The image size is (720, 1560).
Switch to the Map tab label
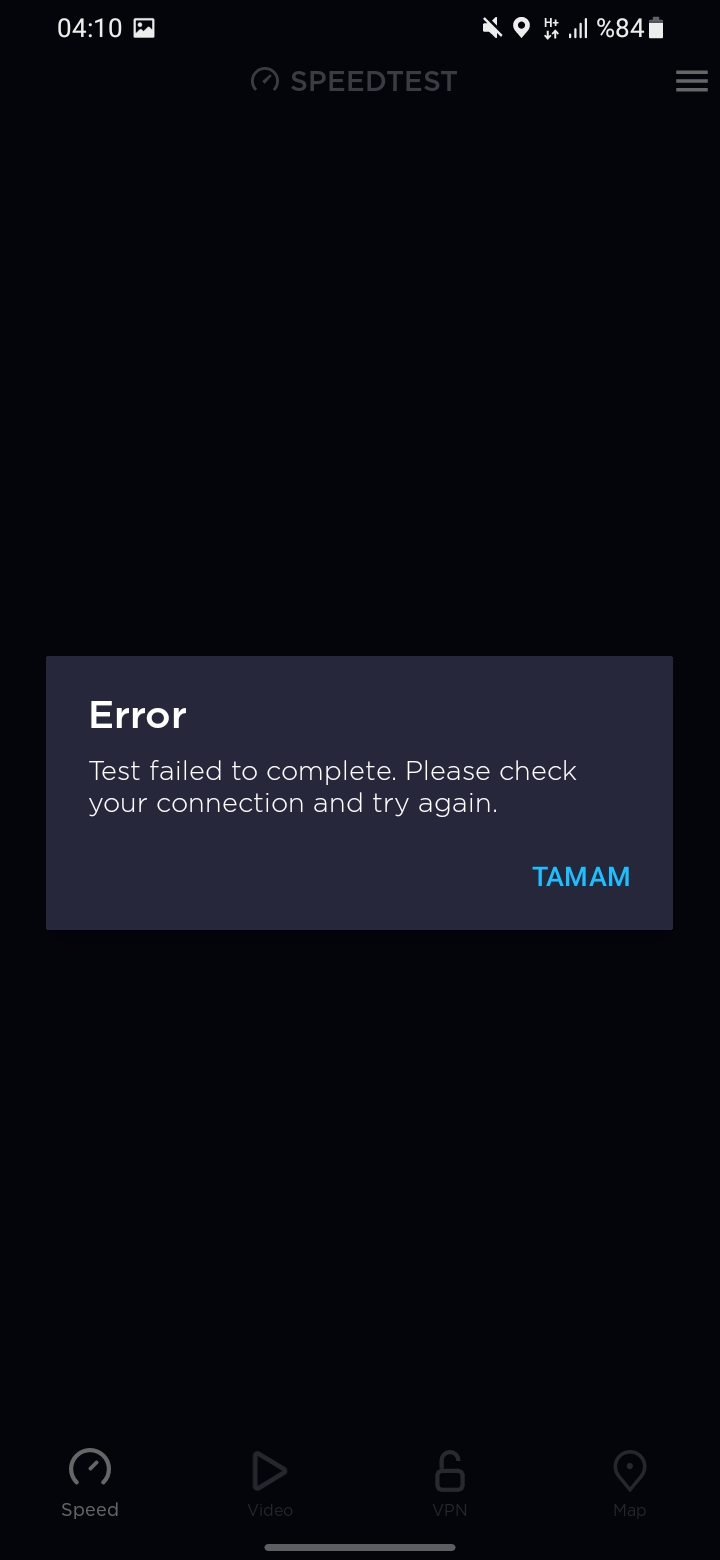[629, 1510]
